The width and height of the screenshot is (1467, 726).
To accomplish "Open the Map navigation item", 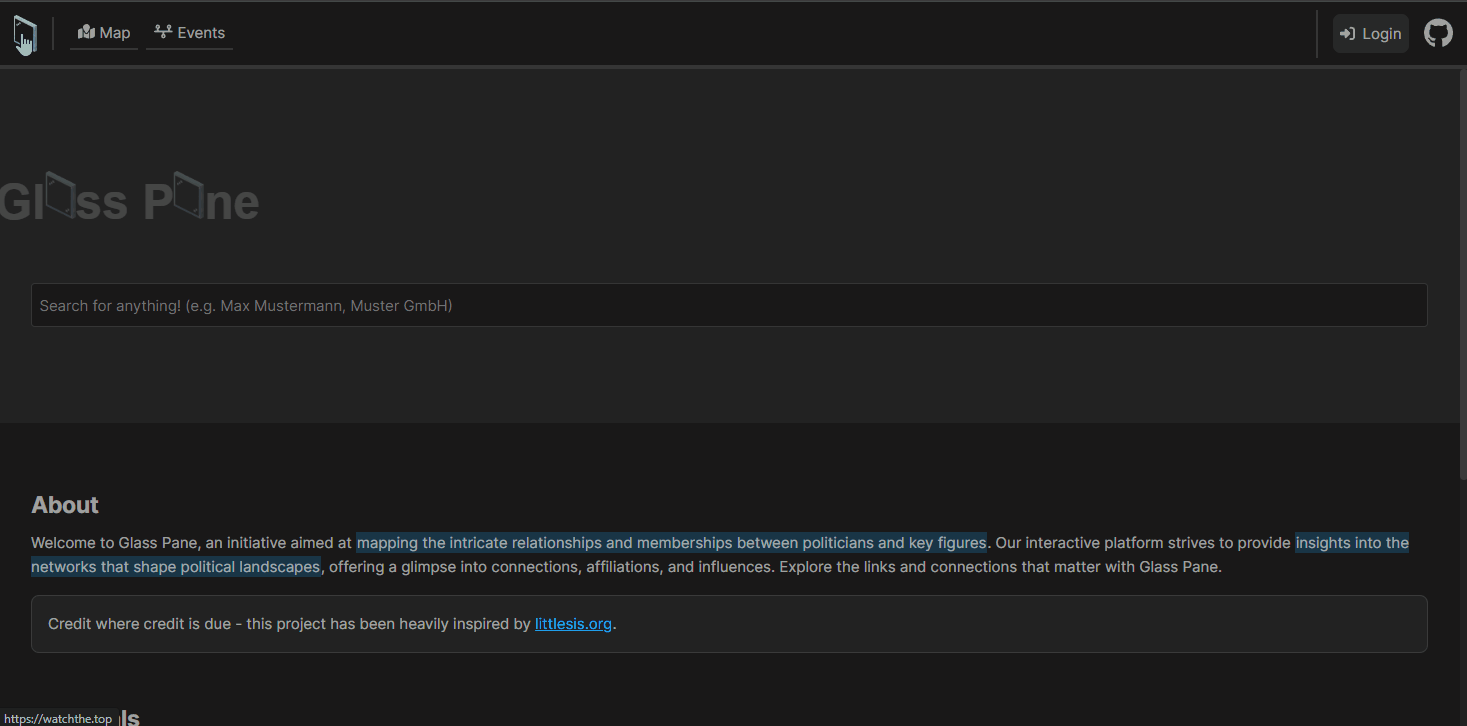I will click(x=104, y=33).
